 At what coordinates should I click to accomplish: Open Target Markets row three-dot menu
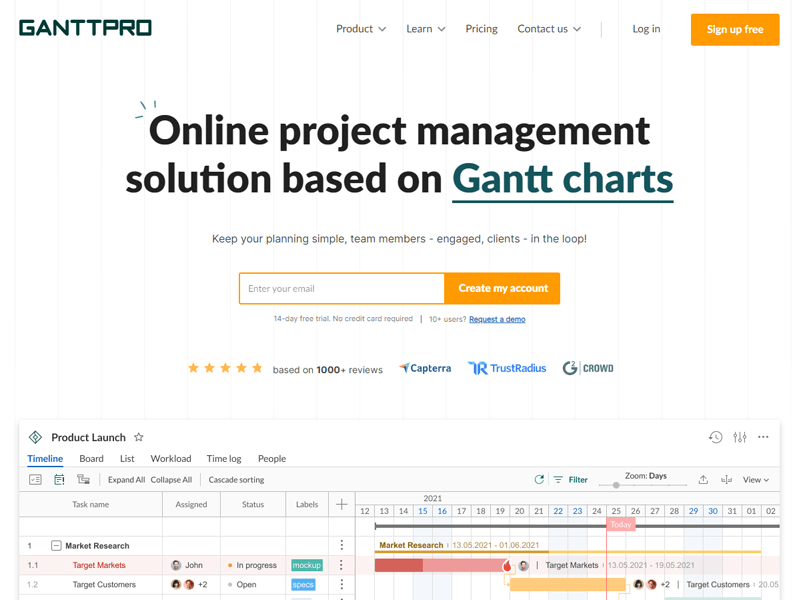(x=341, y=565)
